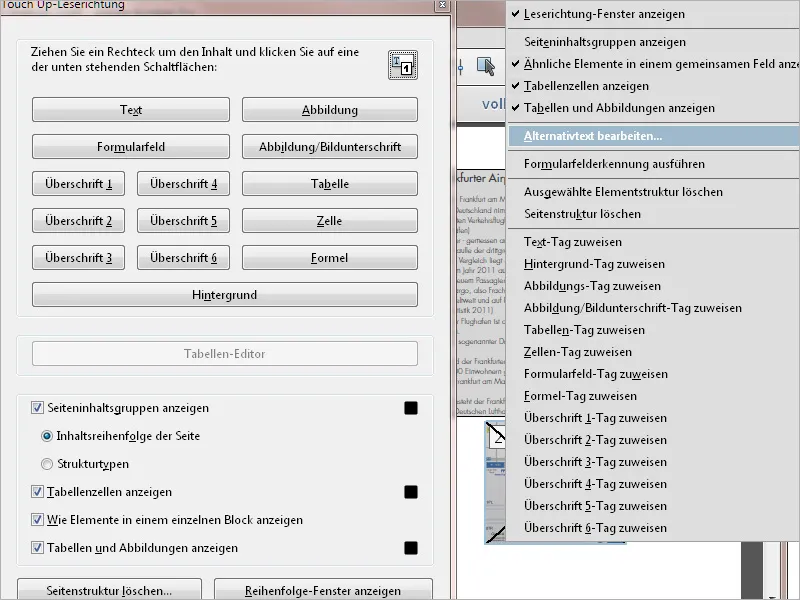Choose Abbildung/Bildunterschrift-Tag zuweisen menu entry

(654, 308)
